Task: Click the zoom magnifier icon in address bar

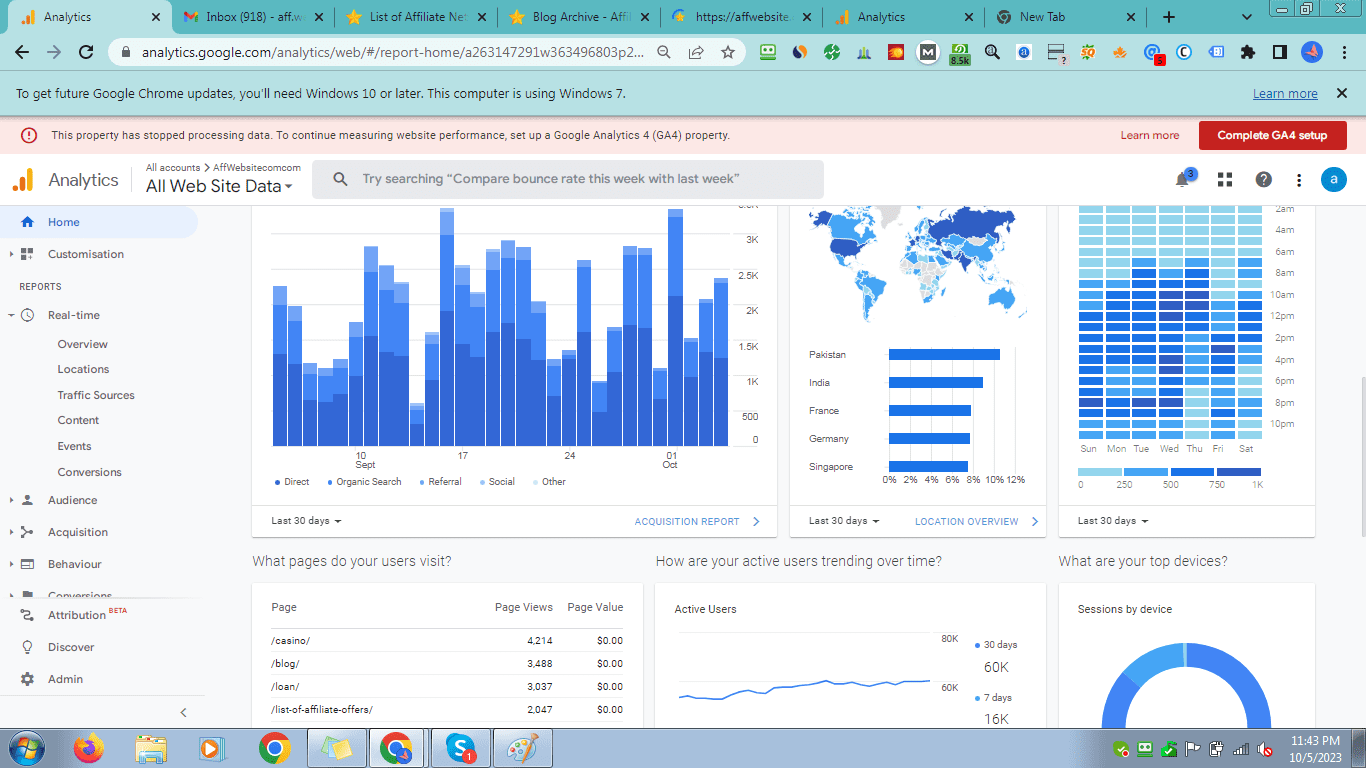Action: tap(664, 52)
